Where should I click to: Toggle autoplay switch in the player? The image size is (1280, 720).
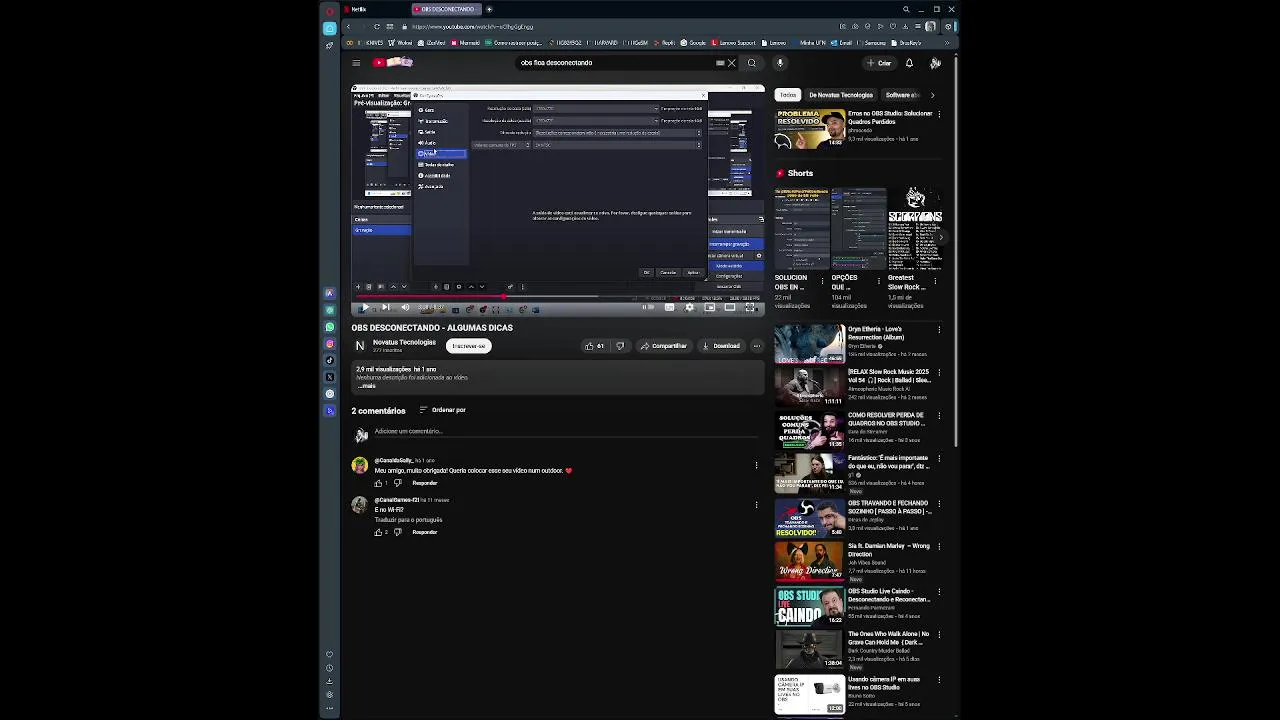tap(648, 308)
